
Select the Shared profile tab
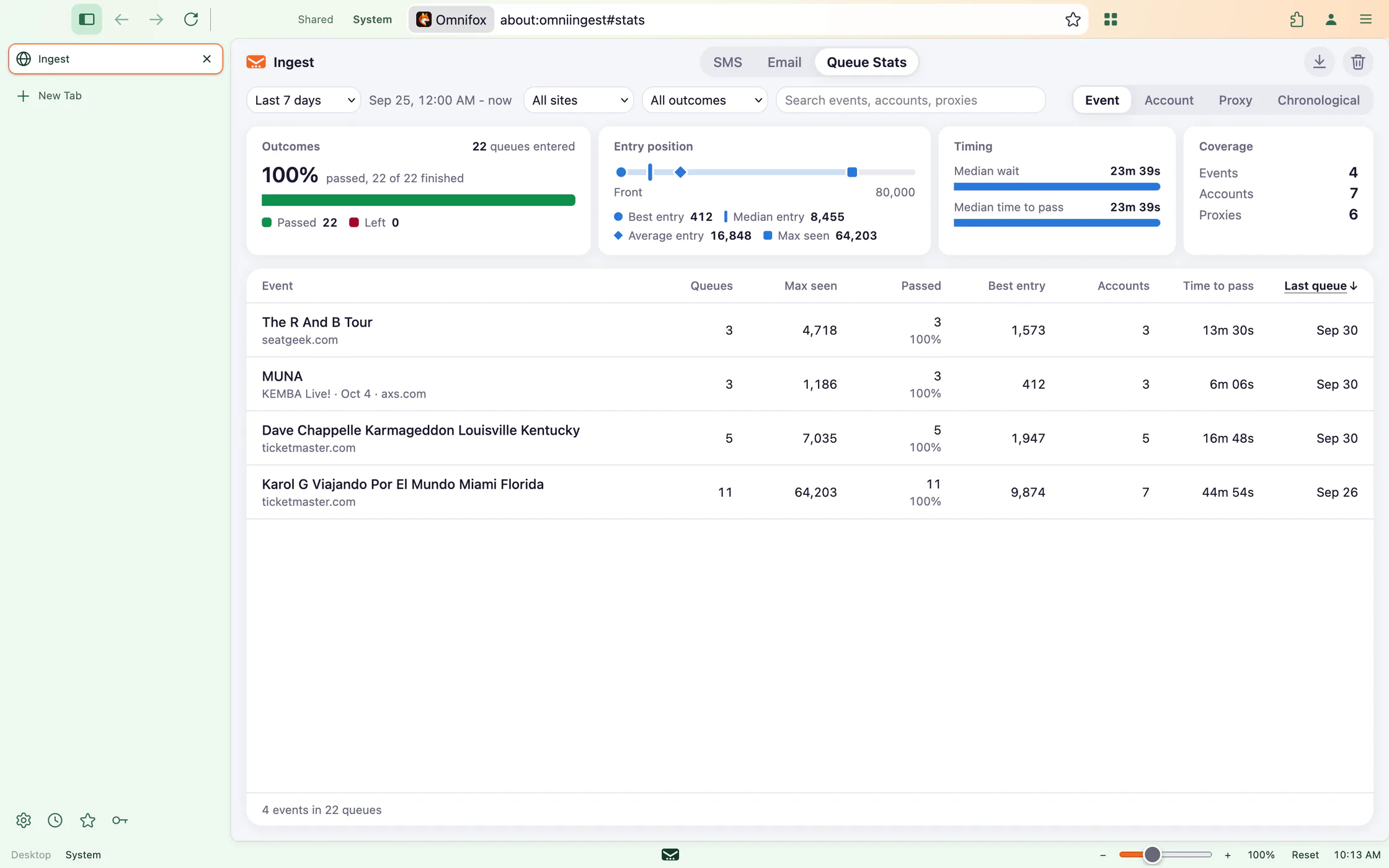pyautogui.click(x=315, y=19)
